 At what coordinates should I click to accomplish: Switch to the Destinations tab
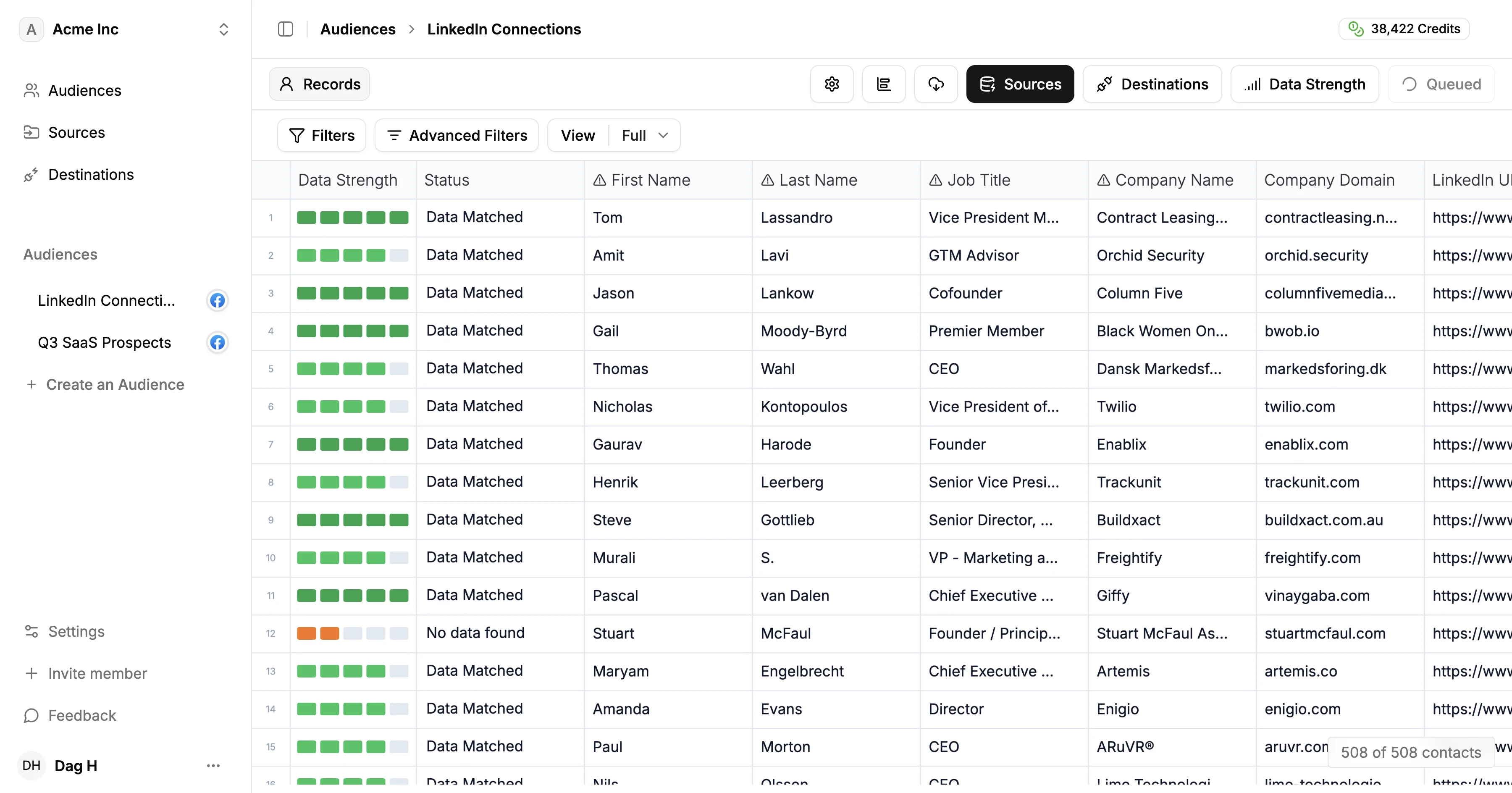pos(1152,84)
